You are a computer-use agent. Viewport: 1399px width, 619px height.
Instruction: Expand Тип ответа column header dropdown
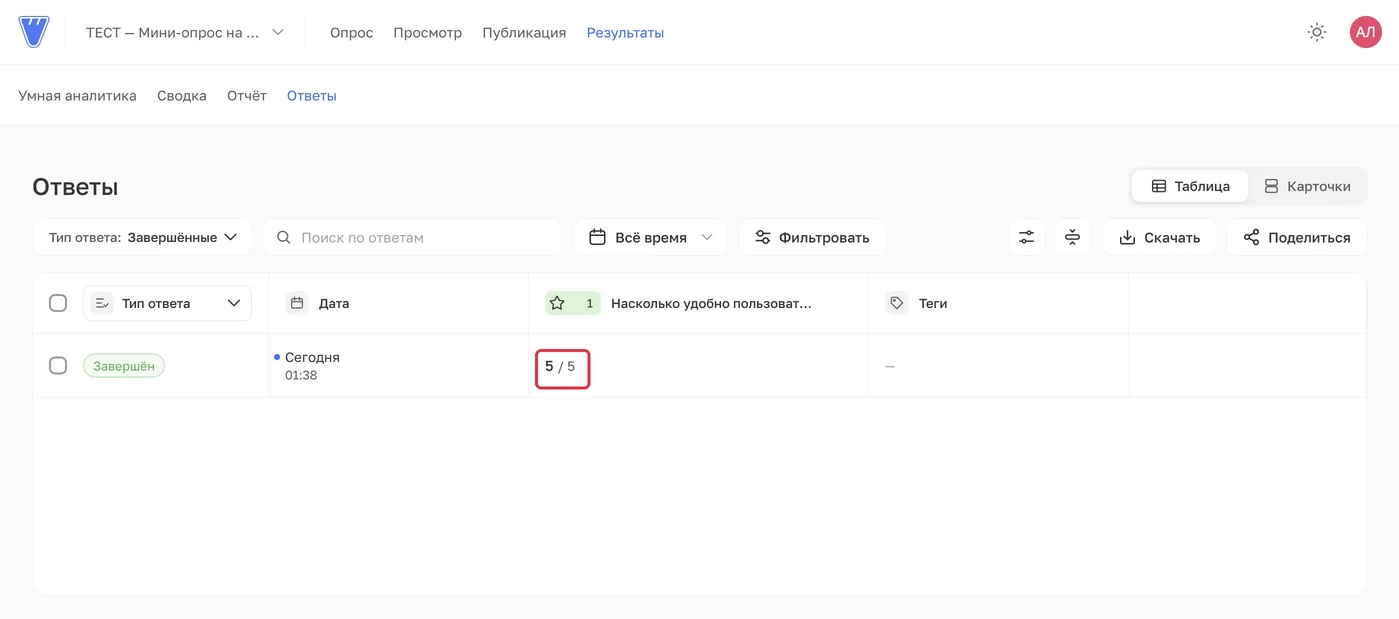coord(167,303)
